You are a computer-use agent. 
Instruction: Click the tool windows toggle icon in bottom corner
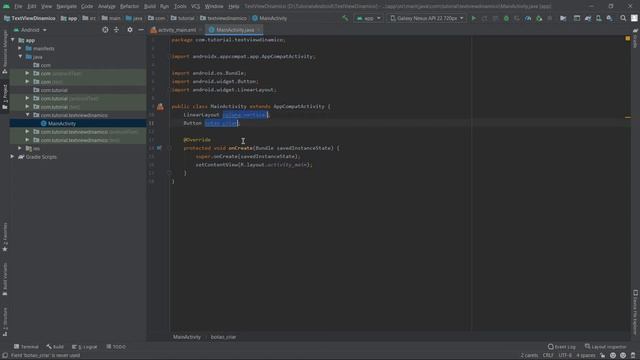(x=5, y=356)
